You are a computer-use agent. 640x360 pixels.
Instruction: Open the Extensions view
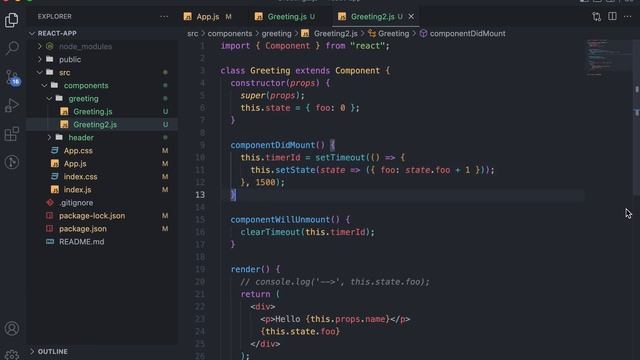click(12, 134)
